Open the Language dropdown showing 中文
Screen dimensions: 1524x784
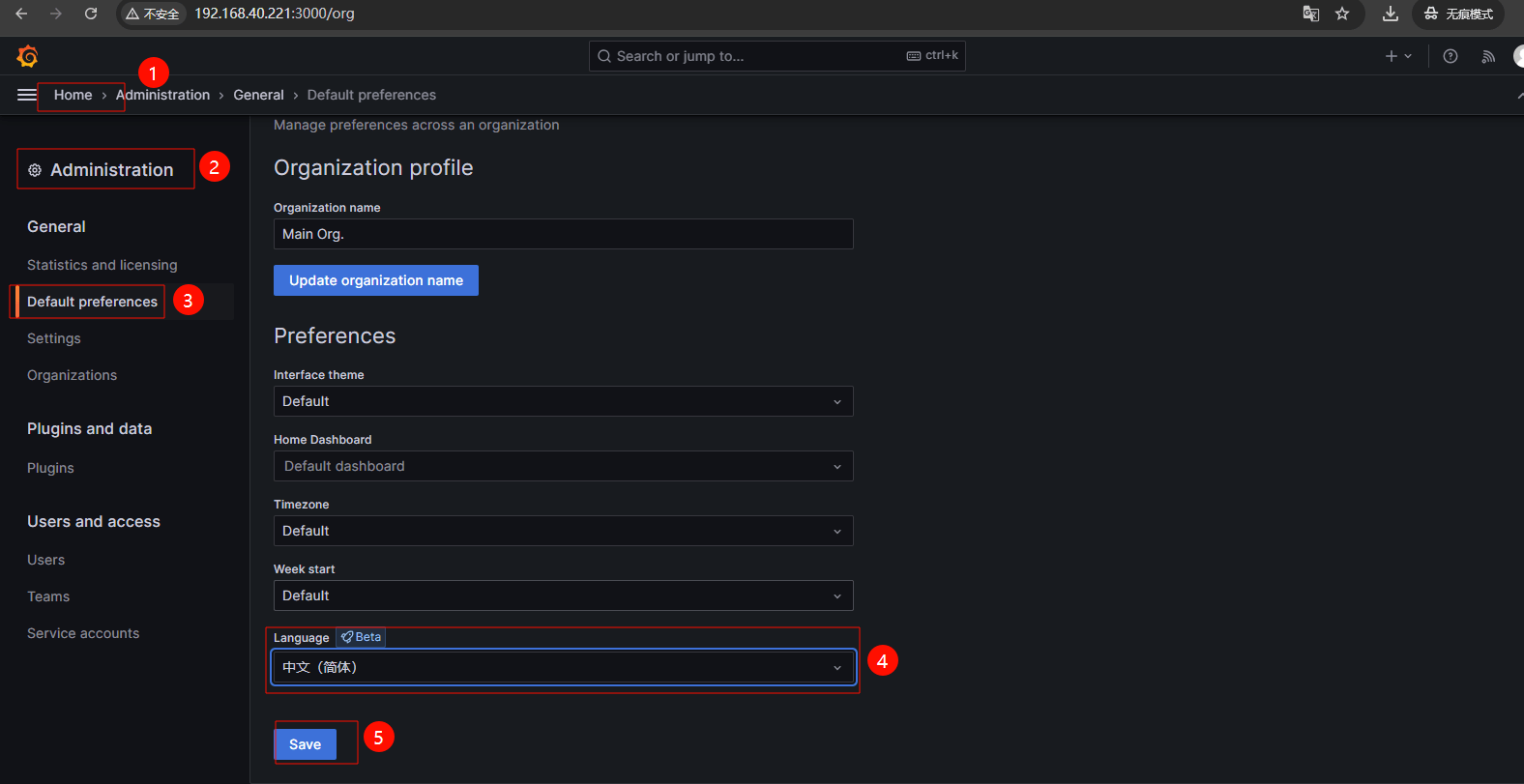coord(563,667)
